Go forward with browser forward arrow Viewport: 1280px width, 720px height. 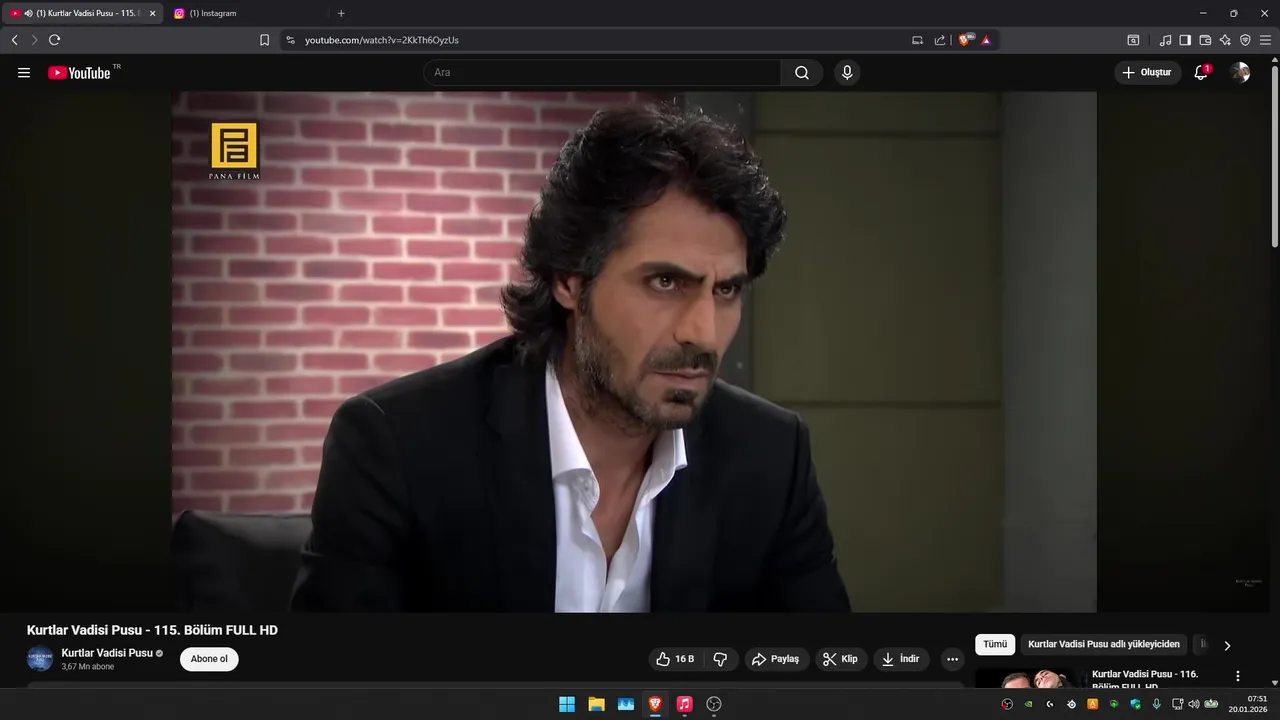(x=34, y=40)
